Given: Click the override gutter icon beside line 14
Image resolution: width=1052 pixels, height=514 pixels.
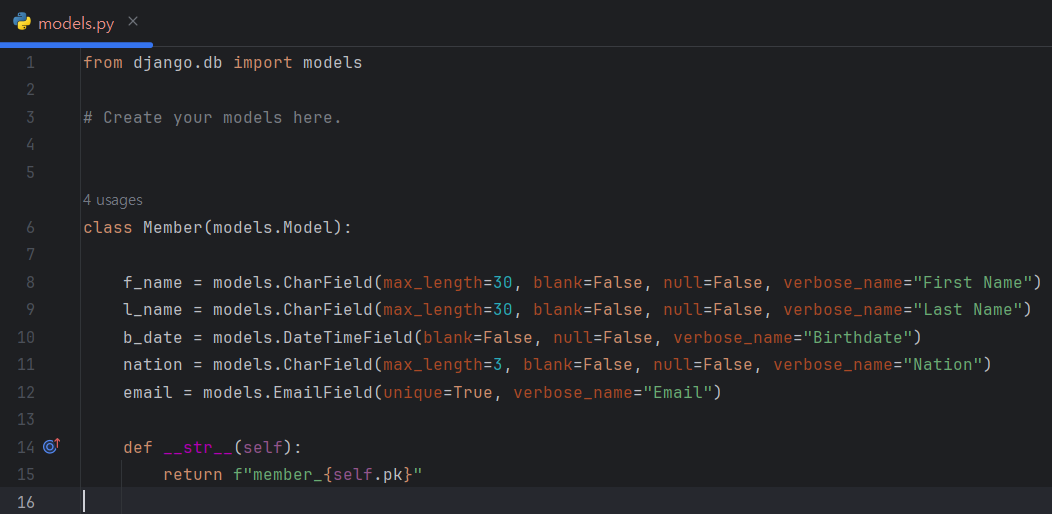Looking at the screenshot, I should coord(52,446).
